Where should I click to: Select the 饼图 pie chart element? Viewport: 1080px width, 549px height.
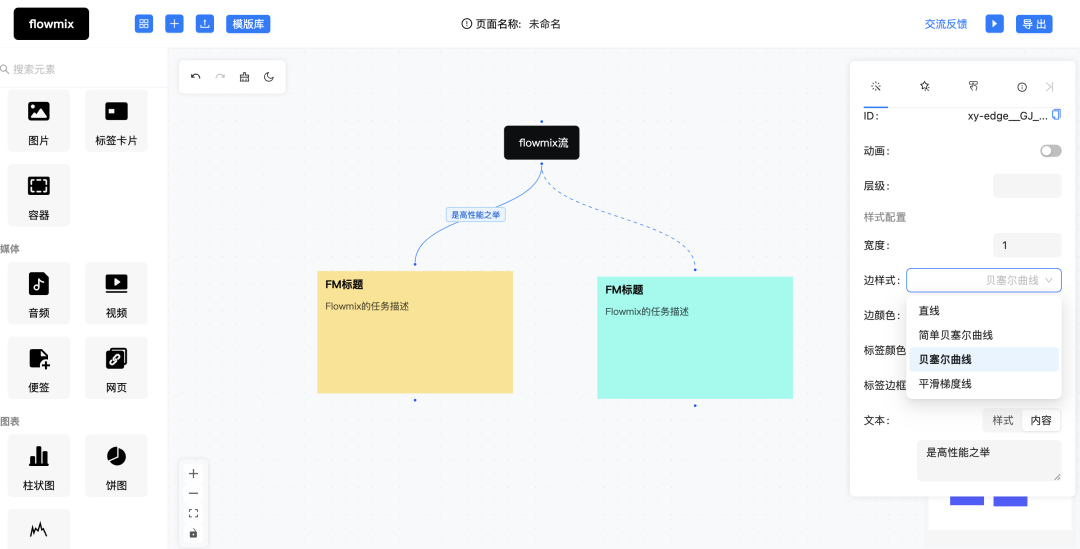coord(116,465)
